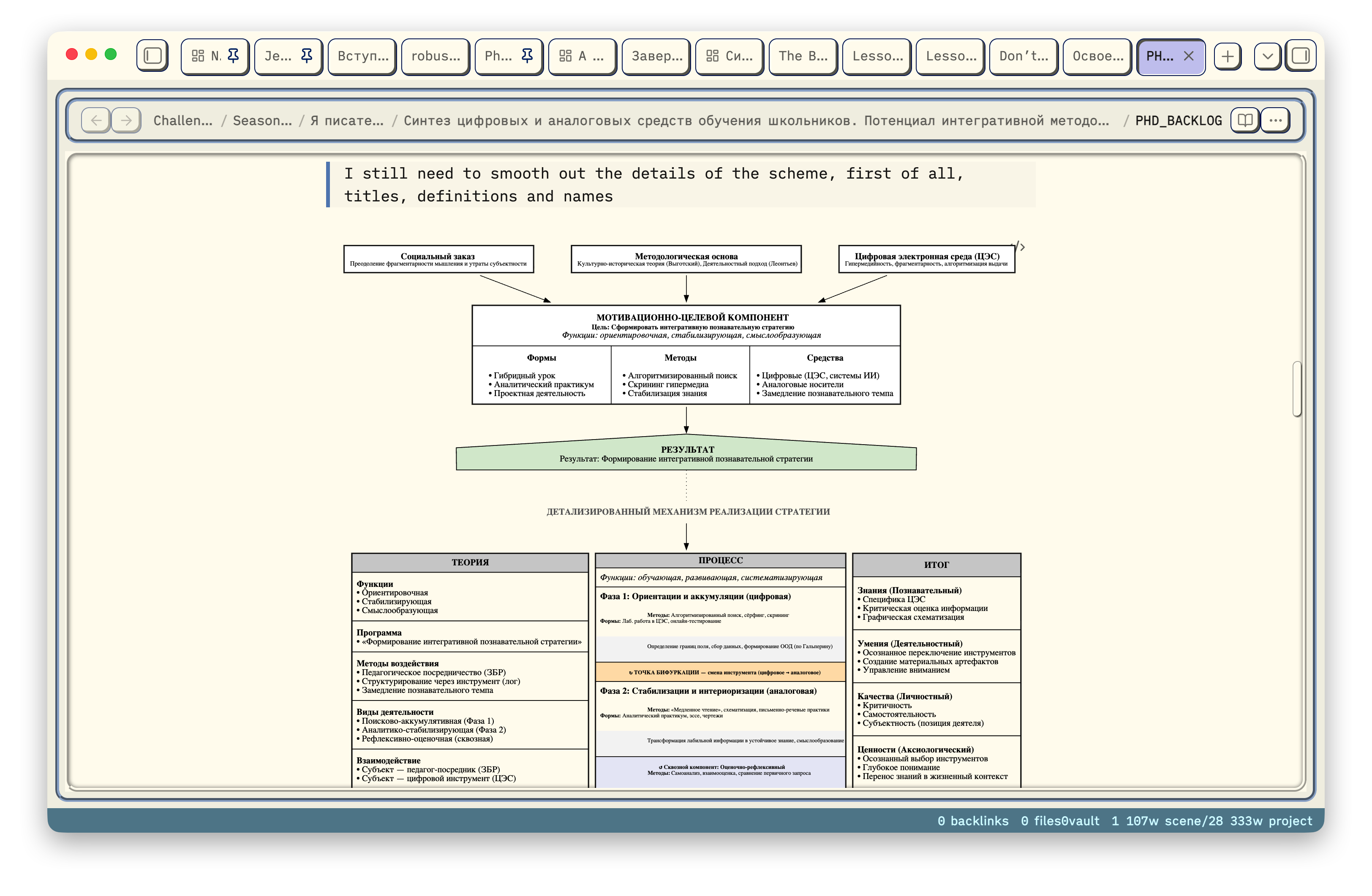Toggle the right sidebar panel
The width and height of the screenshot is (1372, 896).
click(x=1301, y=56)
